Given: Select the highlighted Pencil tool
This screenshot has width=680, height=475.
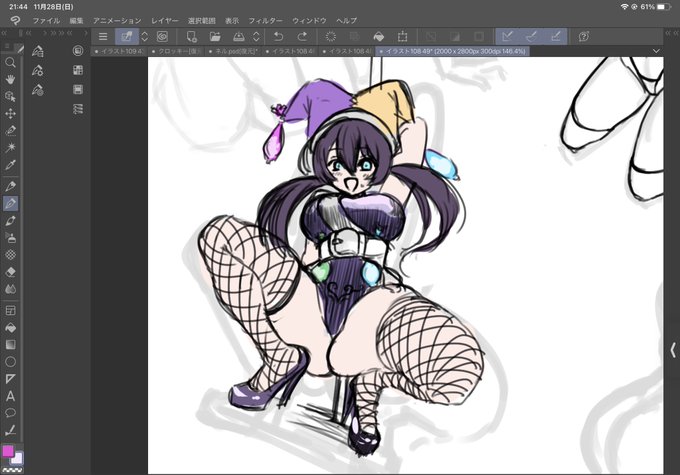Looking at the screenshot, I should (x=10, y=203).
